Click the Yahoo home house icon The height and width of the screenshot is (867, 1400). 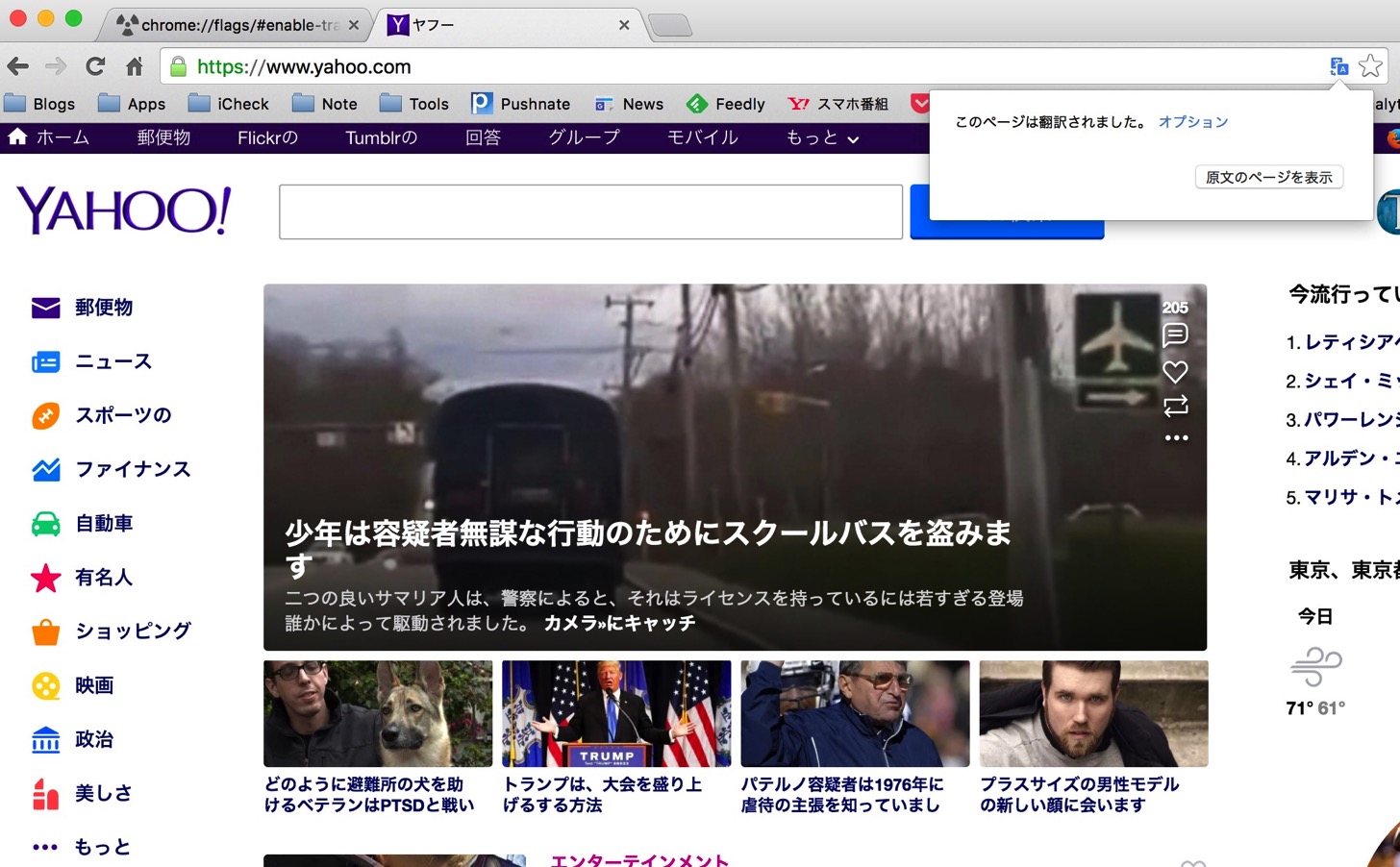[x=17, y=137]
